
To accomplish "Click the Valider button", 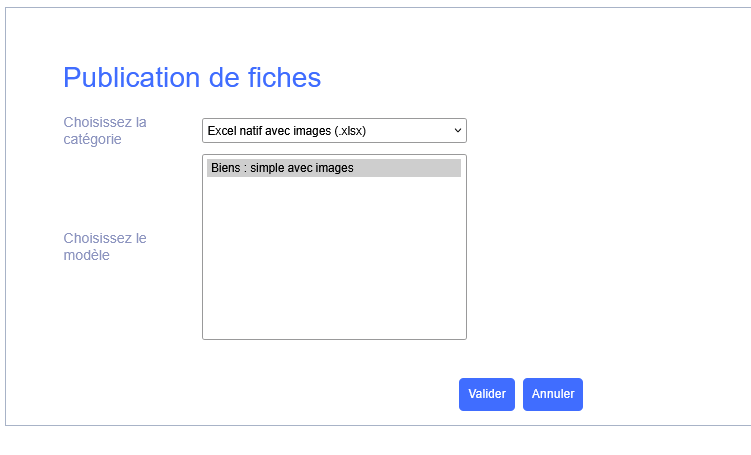I will pos(487,394).
